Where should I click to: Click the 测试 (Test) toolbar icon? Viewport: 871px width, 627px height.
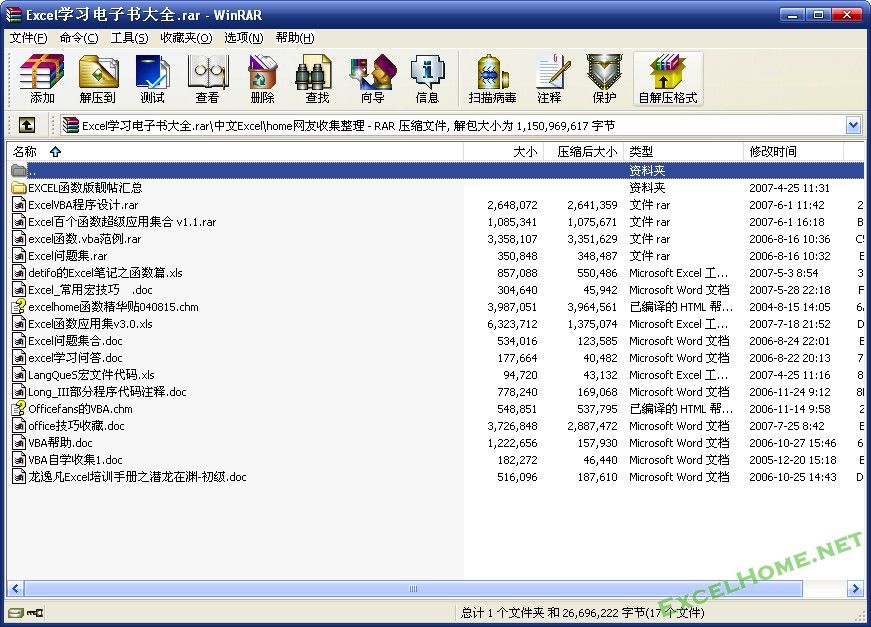(x=152, y=79)
